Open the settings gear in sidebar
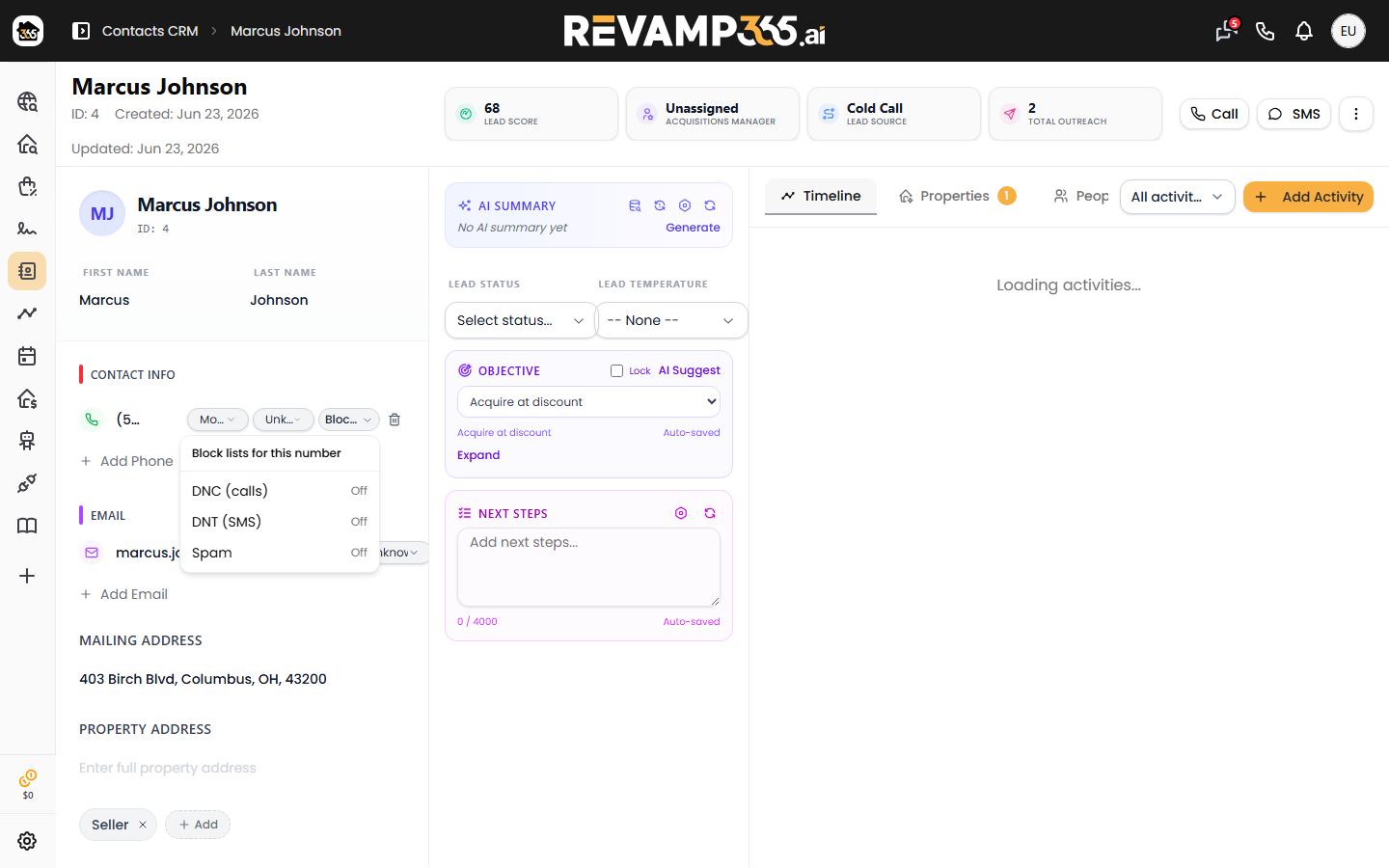 pyautogui.click(x=27, y=841)
